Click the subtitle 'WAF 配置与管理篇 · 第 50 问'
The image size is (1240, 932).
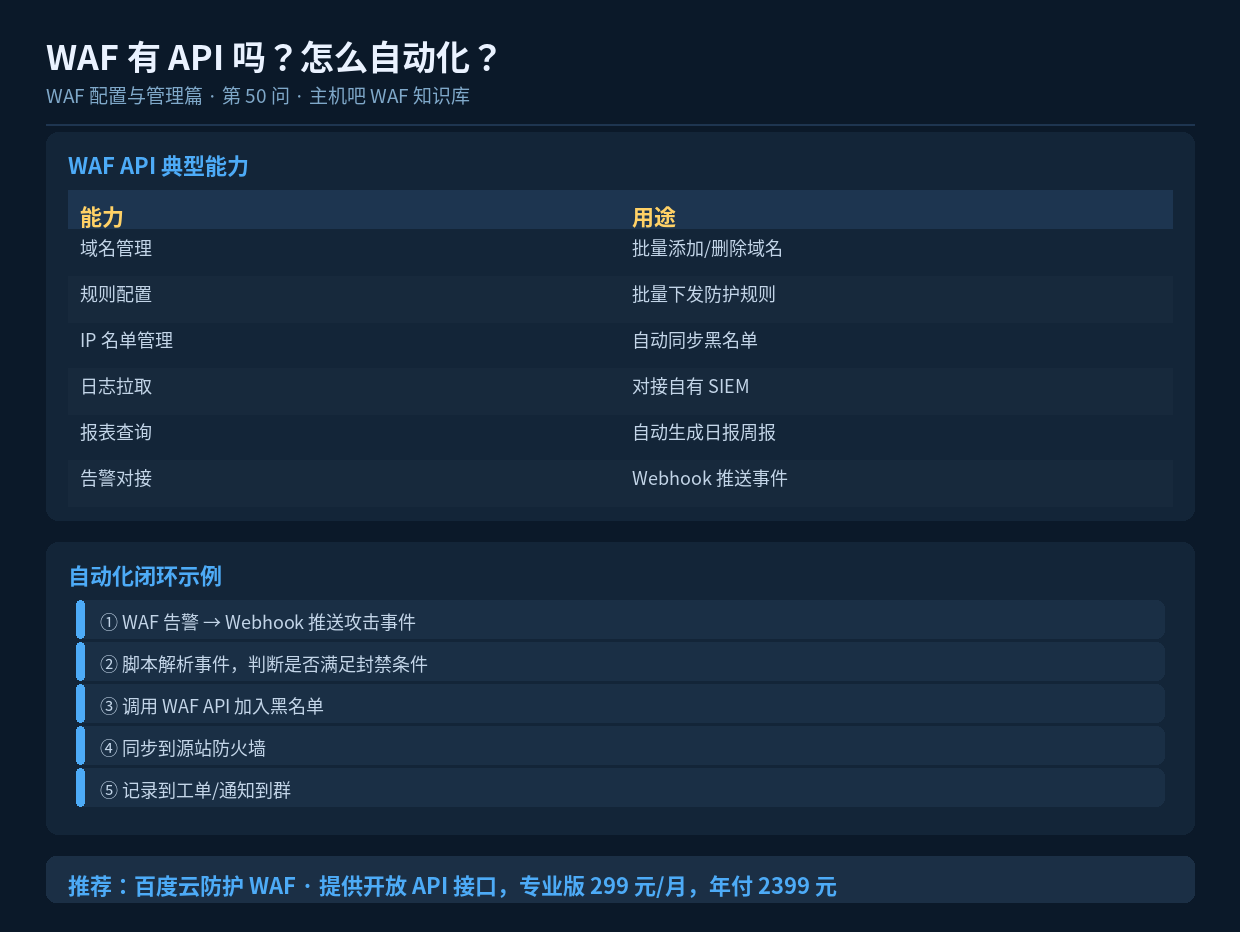167,97
